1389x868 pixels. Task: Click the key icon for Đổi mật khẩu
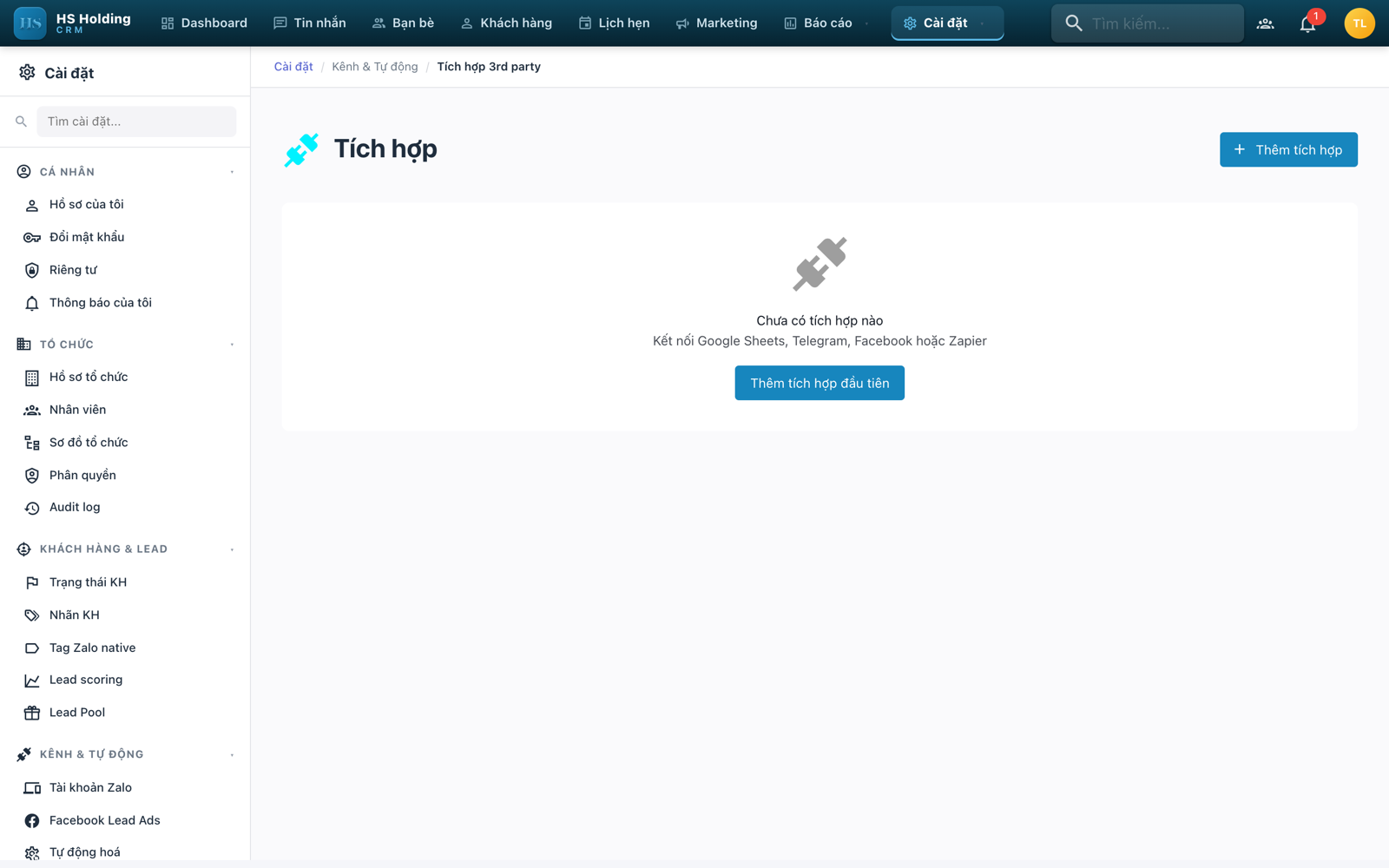[32, 238]
